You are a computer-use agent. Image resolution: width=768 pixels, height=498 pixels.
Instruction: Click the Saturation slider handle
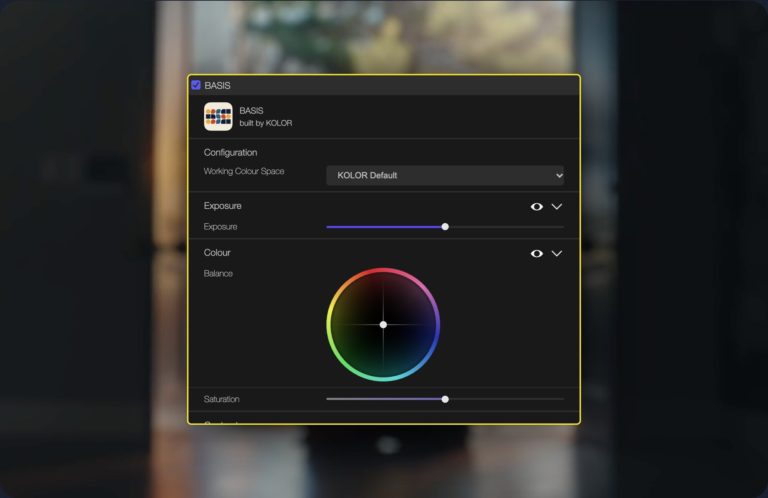445,399
